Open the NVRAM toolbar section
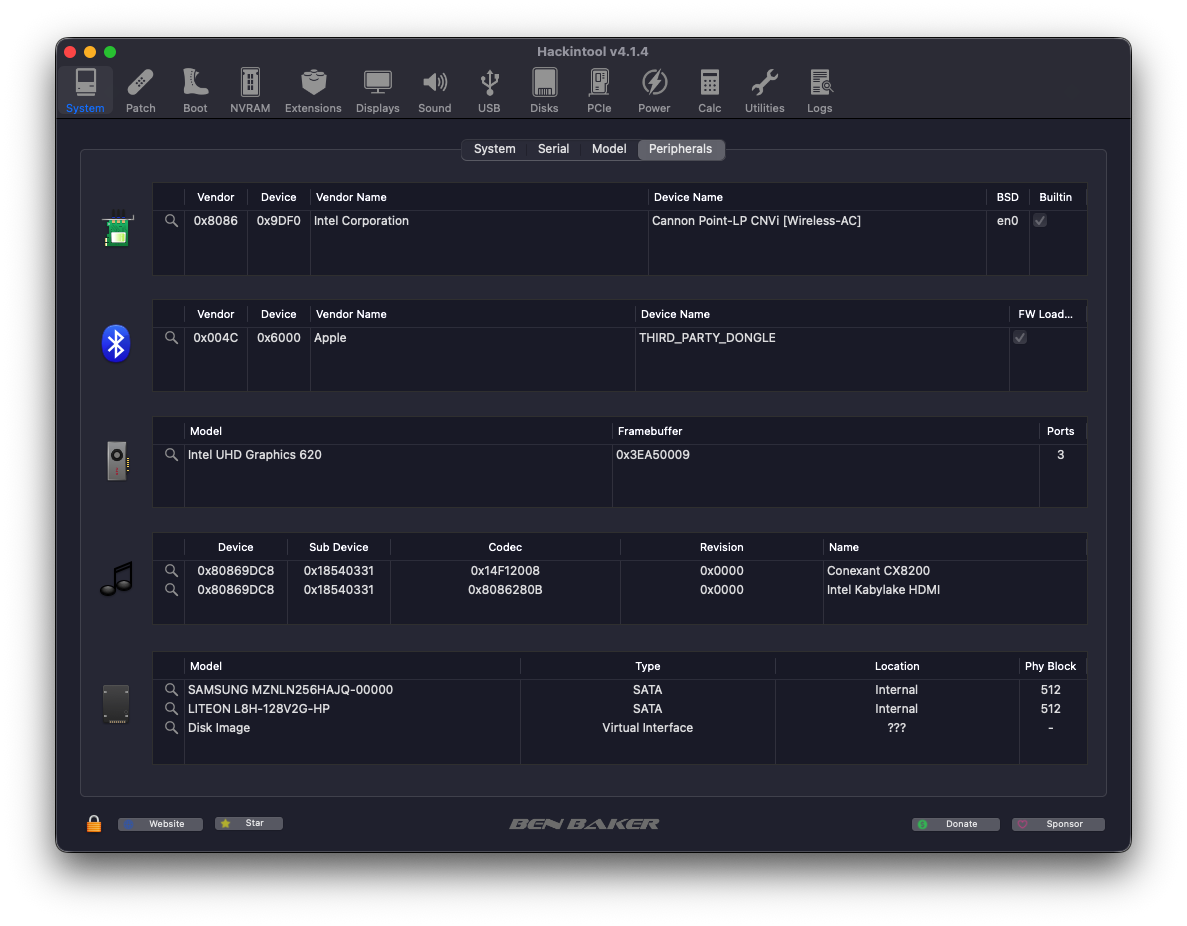Image resolution: width=1187 pixels, height=926 pixels. point(250,91)
